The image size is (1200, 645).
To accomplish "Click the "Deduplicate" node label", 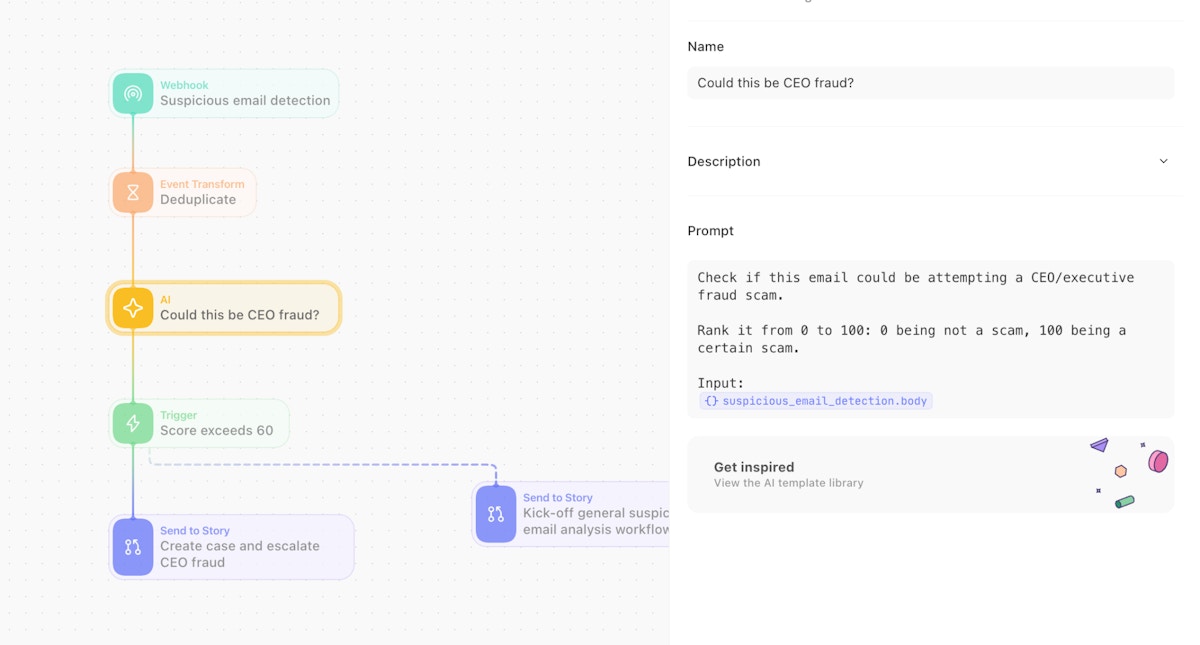I will pos(198,199).
